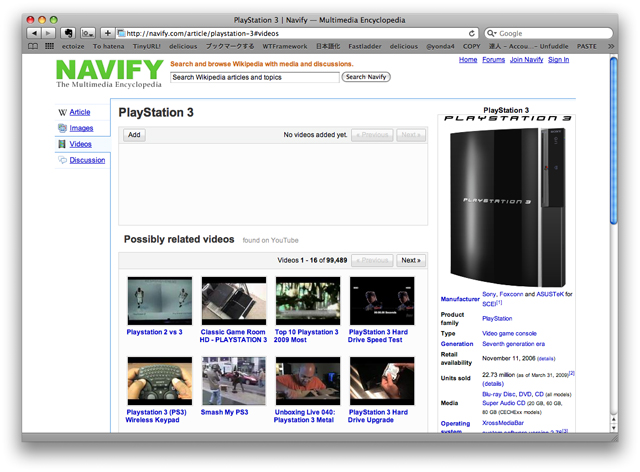Open the Evernote elephant toolbar icon

click(68, 33)
